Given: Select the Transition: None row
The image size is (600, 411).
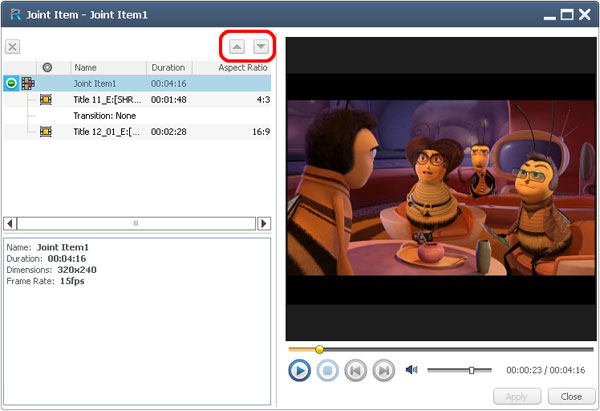Looking at the screenshot, I should (x=137, y=116).
